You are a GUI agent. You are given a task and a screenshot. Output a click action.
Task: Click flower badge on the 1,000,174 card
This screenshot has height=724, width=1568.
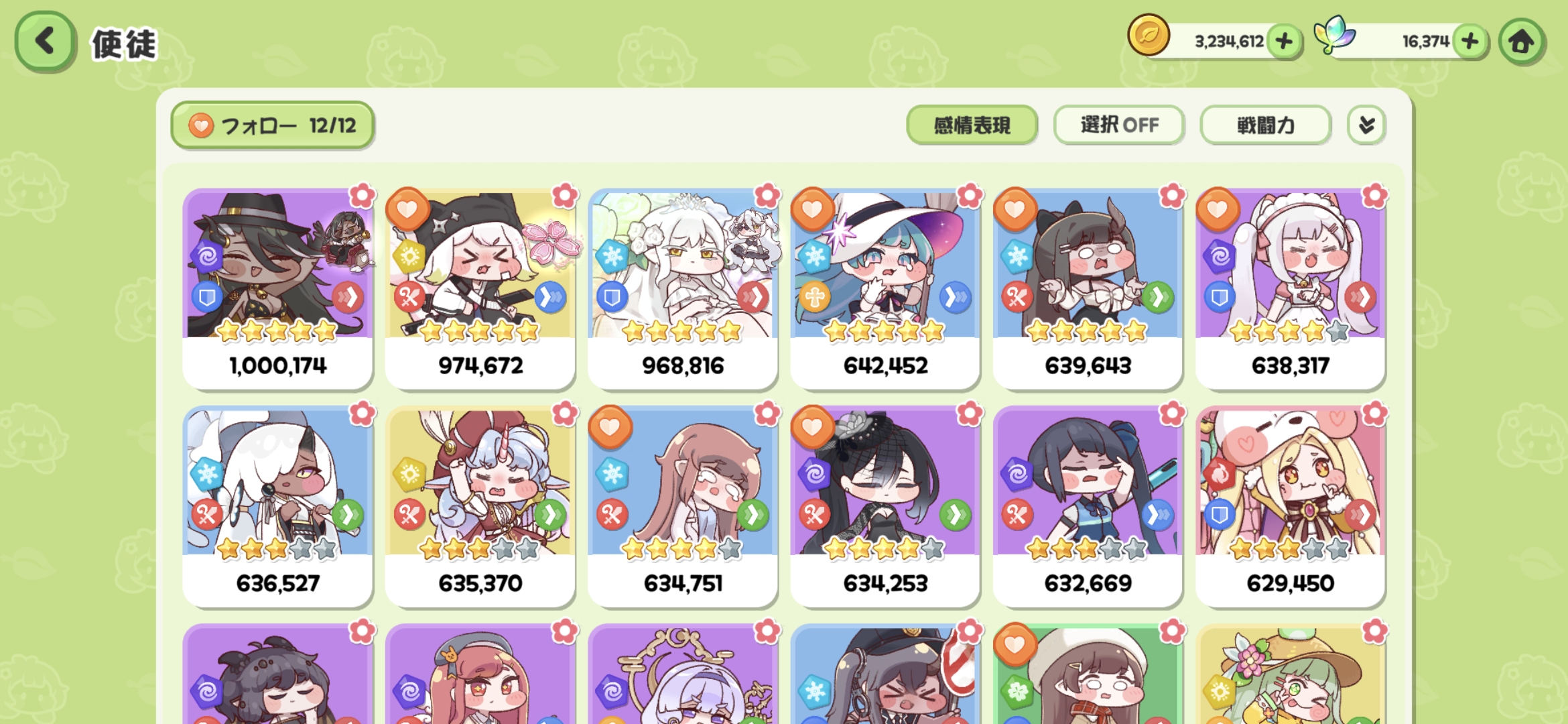point(363,195)
